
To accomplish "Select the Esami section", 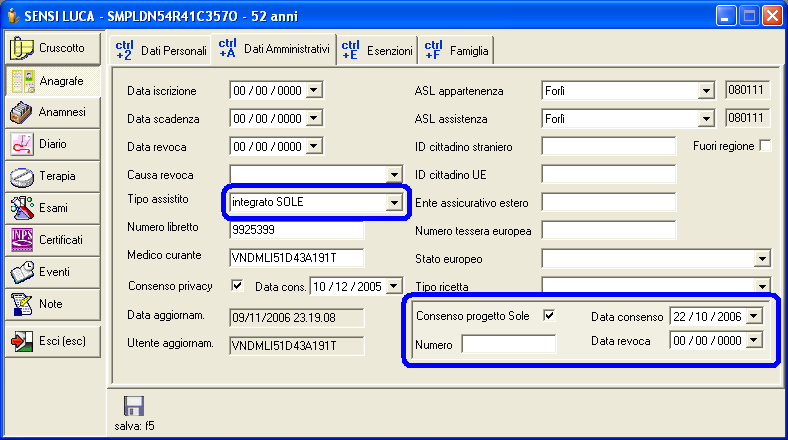I will coord(53,208).
